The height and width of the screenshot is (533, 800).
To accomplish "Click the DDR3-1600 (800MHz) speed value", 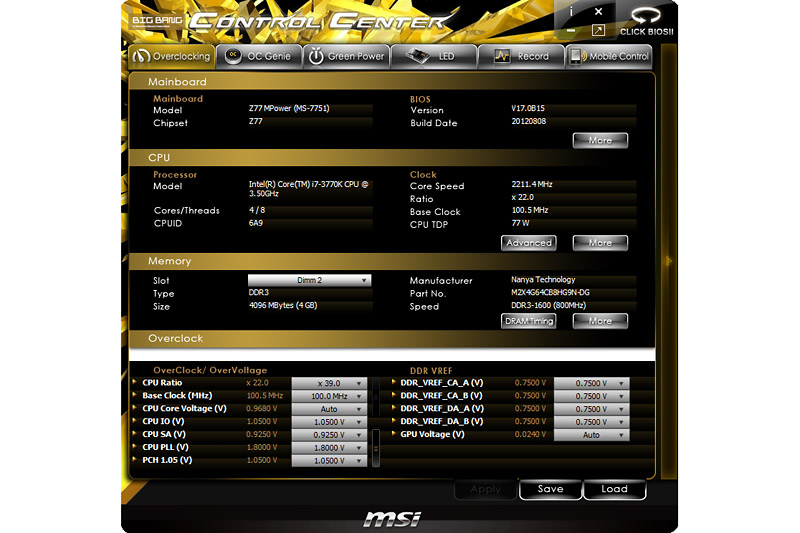I will coord(548,305).
